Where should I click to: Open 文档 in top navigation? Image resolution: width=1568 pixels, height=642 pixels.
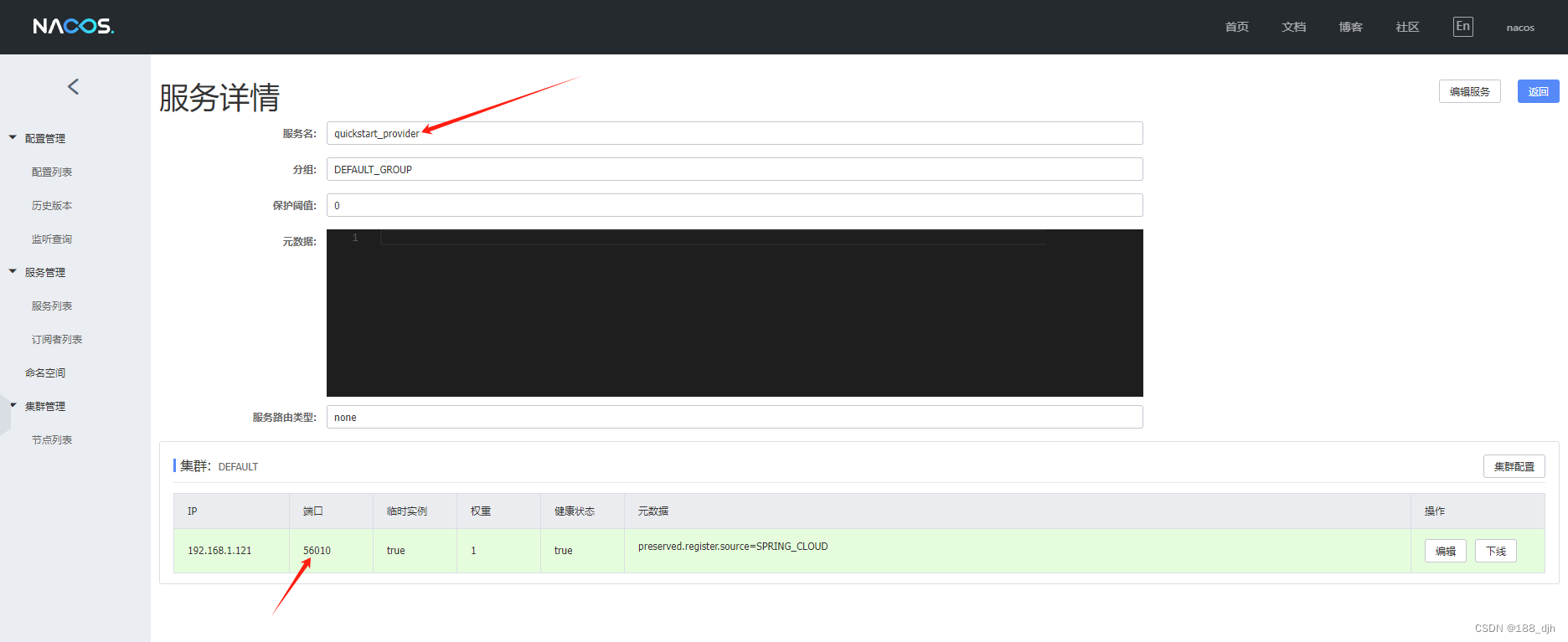[1294, 27]
